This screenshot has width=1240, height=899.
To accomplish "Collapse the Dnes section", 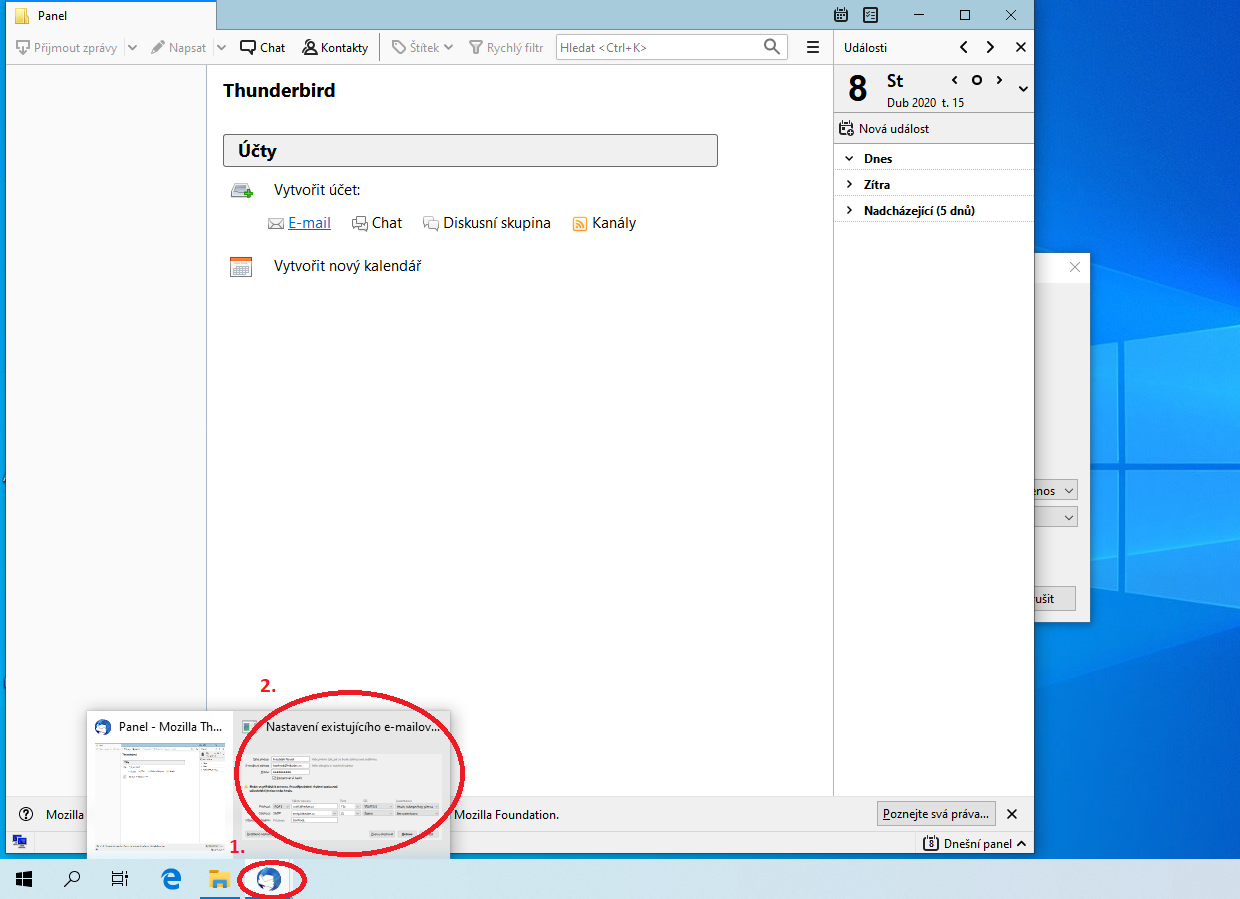I will 849,158.
